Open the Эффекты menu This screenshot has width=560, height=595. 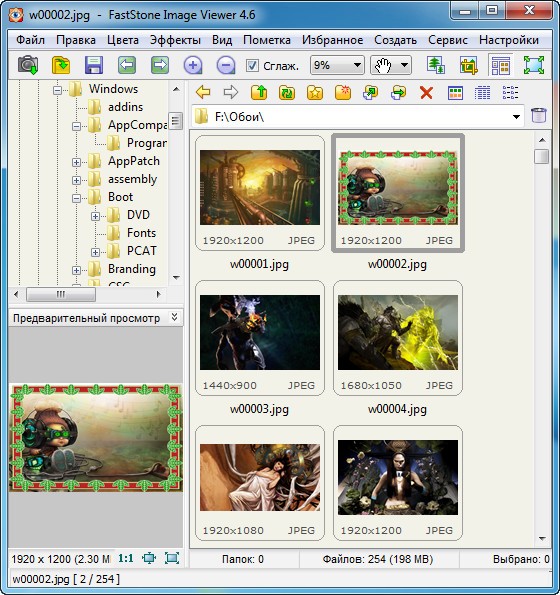(x=175, y=40)
